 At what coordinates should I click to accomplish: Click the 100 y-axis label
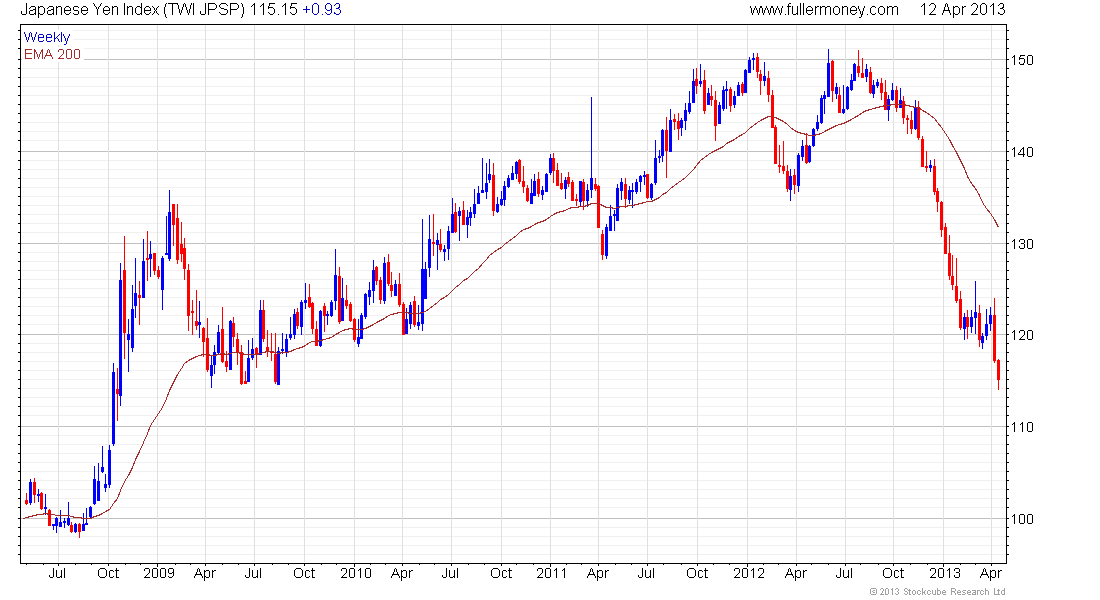click(1022, 519)
